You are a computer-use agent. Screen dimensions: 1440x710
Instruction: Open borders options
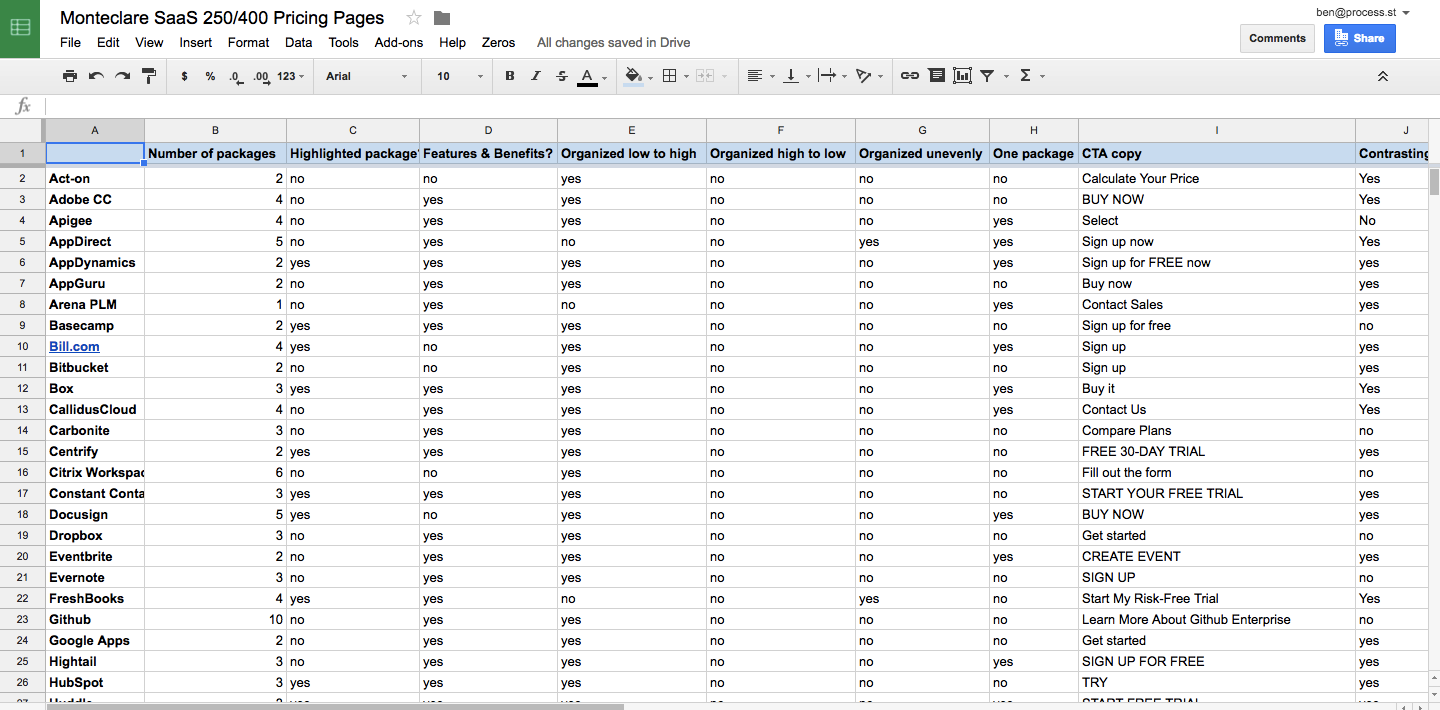(x=670, y=76)
